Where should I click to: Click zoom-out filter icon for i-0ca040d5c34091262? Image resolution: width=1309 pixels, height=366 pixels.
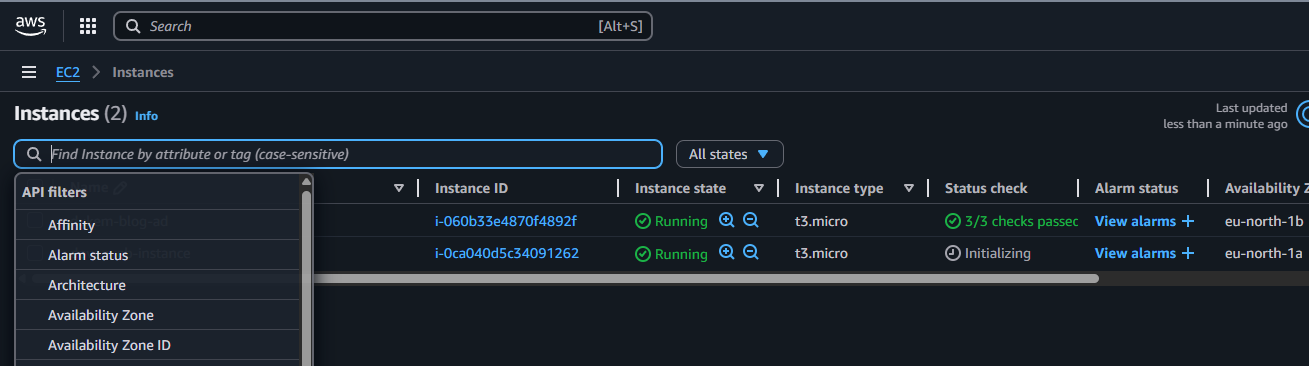[751, 253]
